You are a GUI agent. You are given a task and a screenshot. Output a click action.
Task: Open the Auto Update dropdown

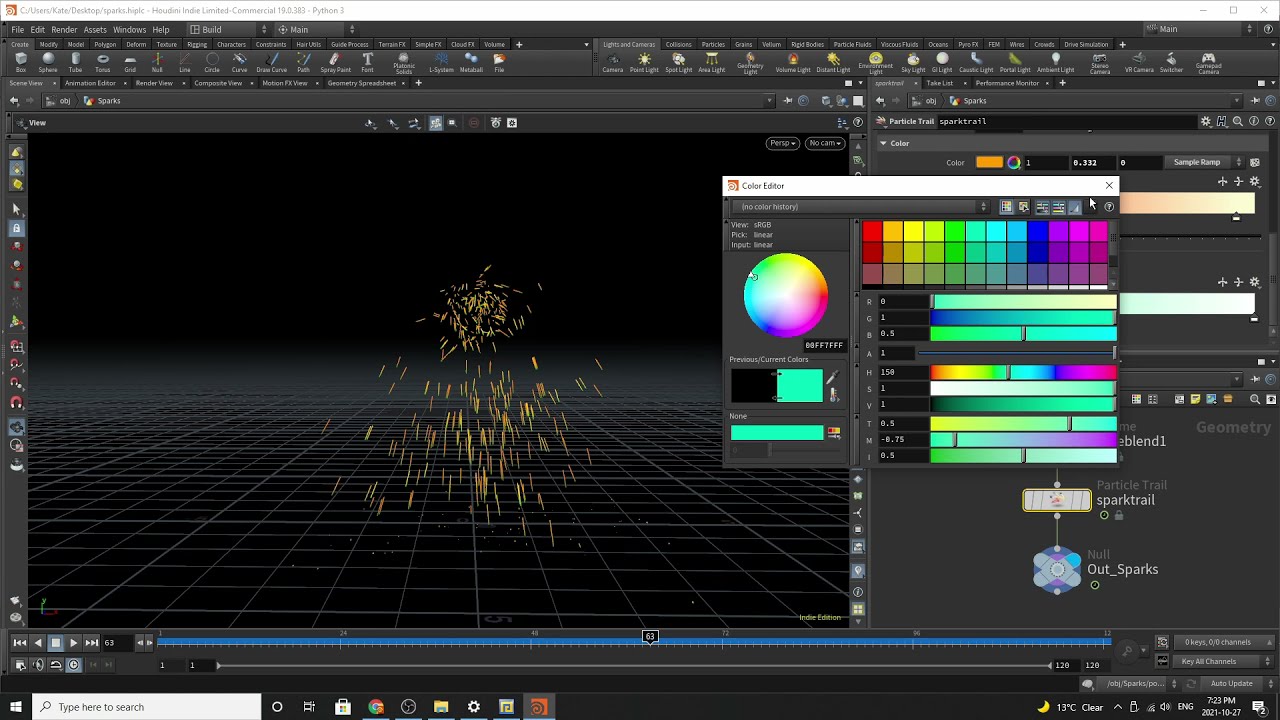(1236, 683)
